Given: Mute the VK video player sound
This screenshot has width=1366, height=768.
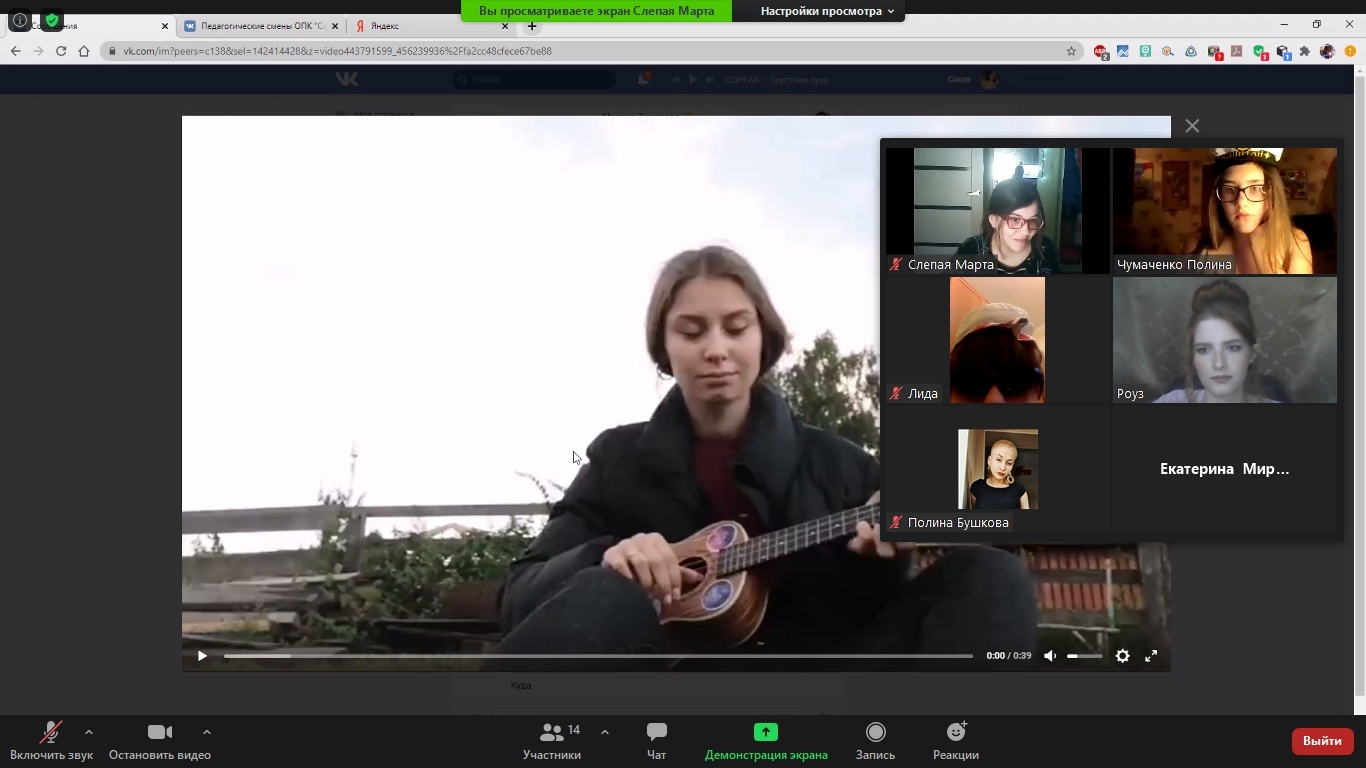Looking at the screenshot, I should 1050,656.
